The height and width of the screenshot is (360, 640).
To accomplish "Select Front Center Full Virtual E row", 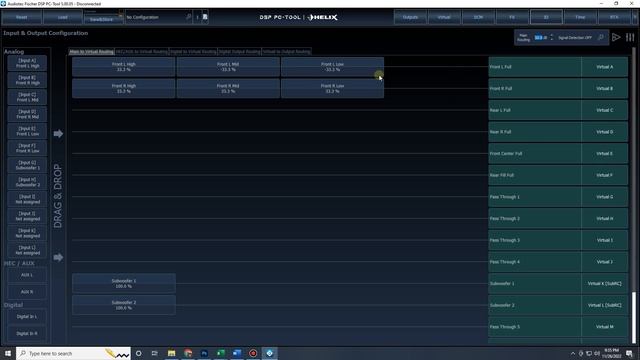I will coord(558,153).
